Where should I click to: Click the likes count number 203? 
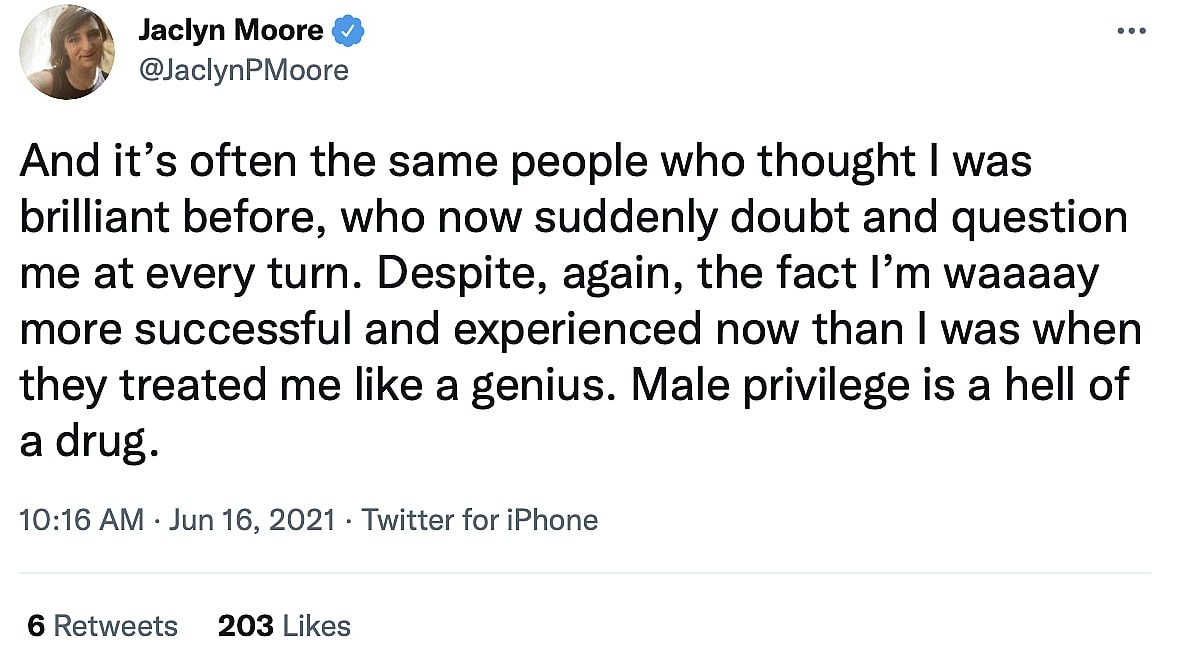(x=245, y=626)
